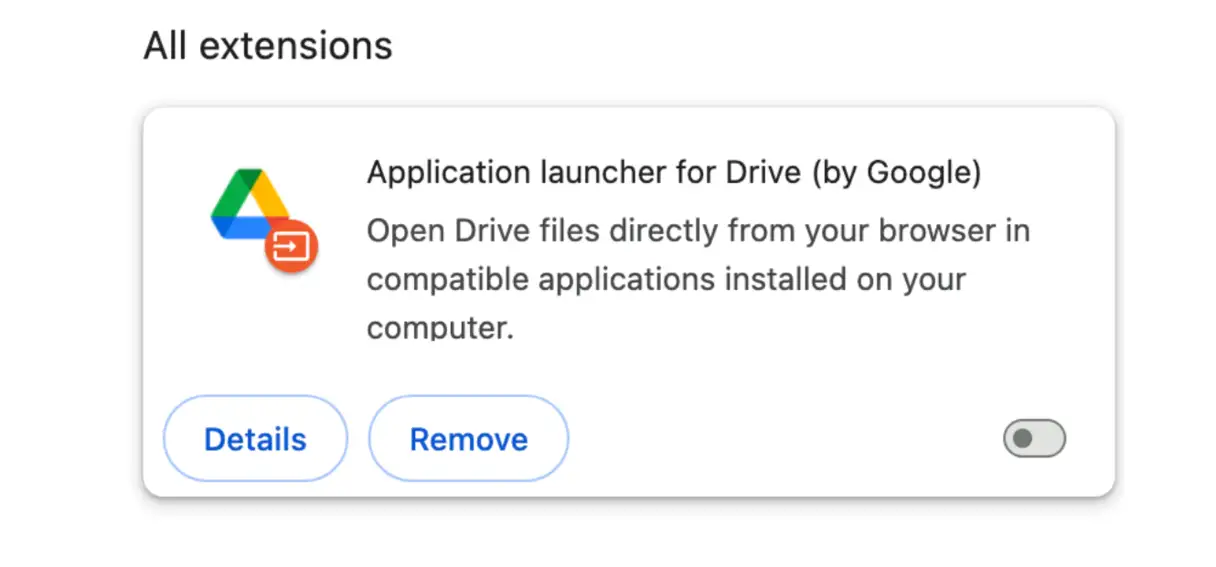
Task: Open Details for Application launcher for Drive
Action: coord(255,439)
